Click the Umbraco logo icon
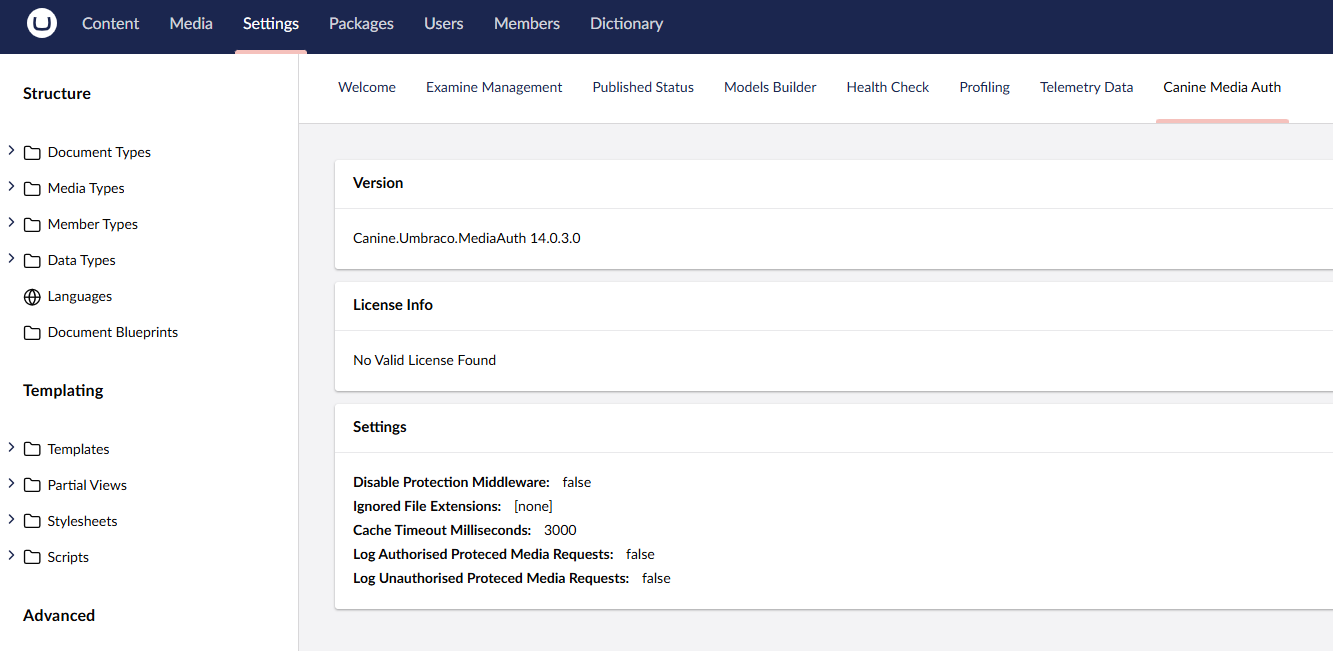This screenshot has height=651, width=1333. pos(42,23)
